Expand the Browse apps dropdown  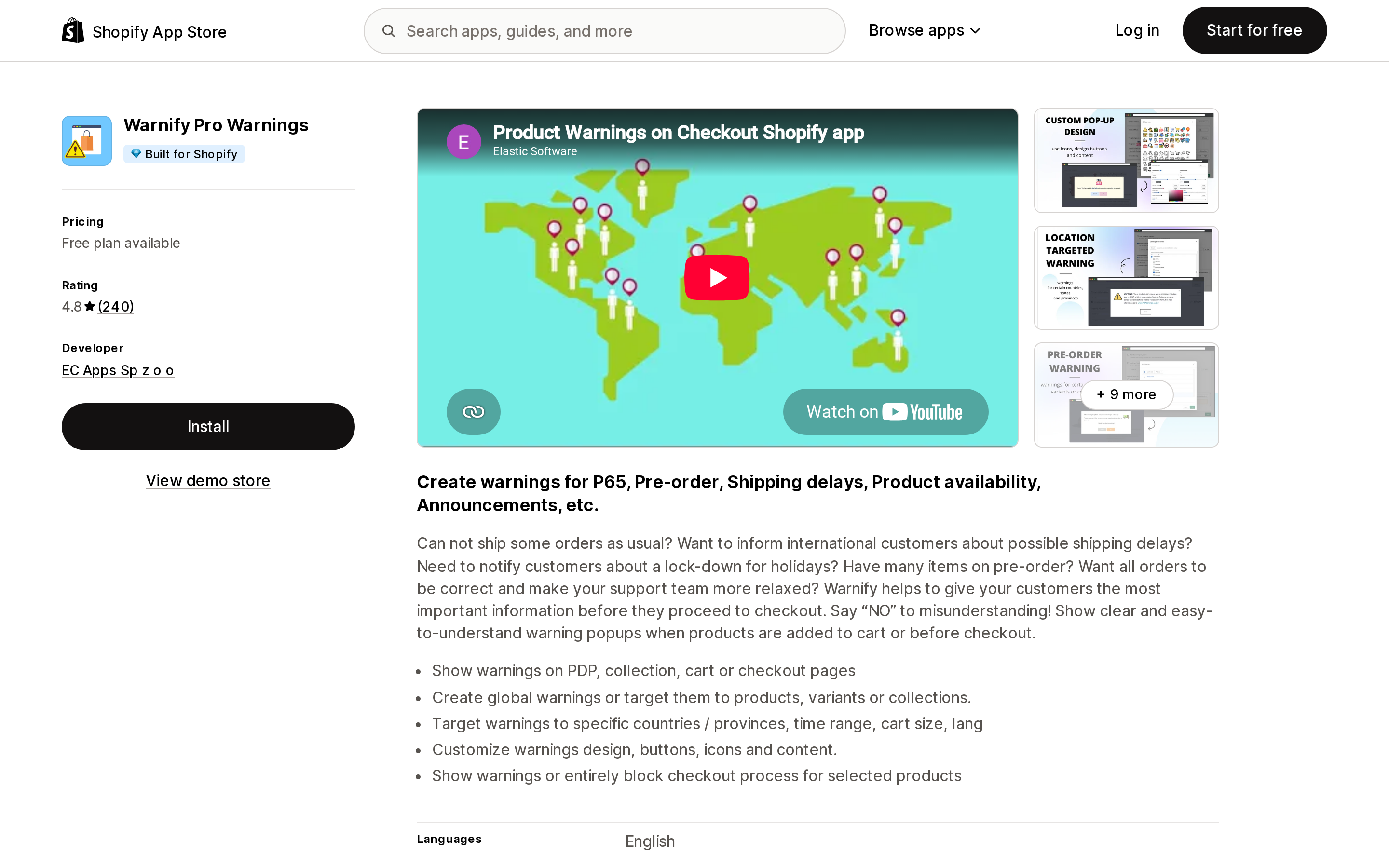(x=924, y=30)
